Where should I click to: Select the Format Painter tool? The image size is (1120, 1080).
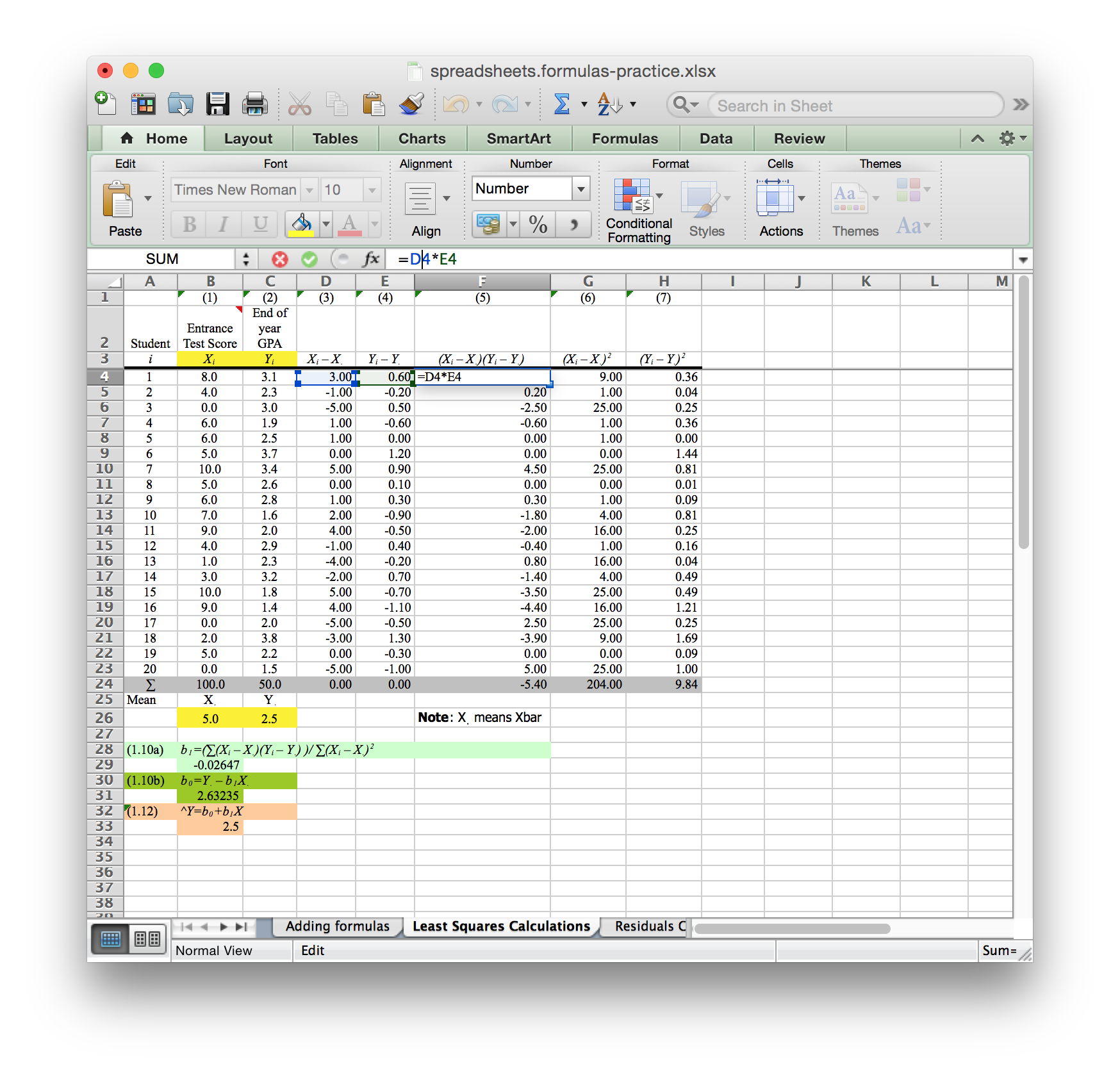[x=412, y=104]
